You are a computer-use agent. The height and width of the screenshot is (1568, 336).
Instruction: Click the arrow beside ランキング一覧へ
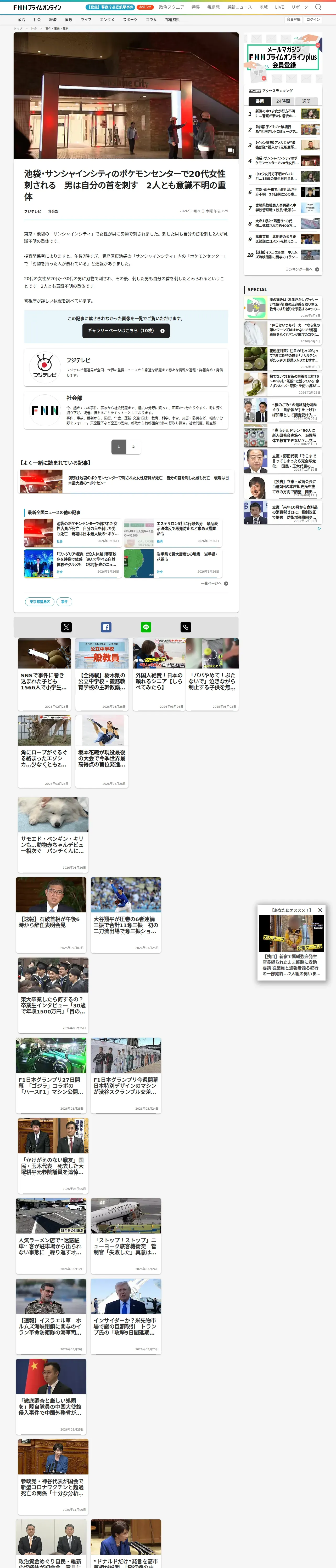point(317,269)
